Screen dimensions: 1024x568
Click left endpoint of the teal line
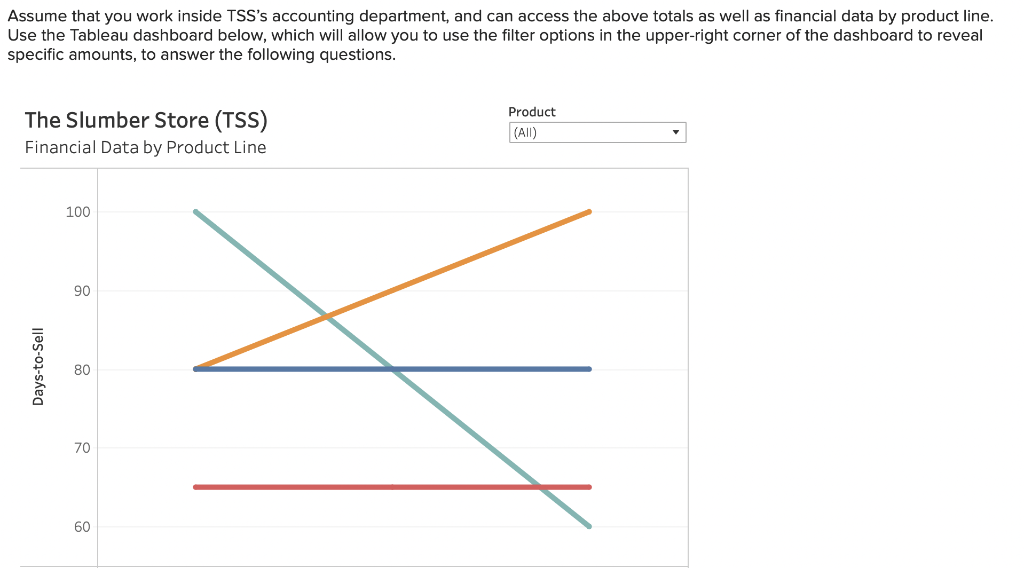(x=196, y=212)
